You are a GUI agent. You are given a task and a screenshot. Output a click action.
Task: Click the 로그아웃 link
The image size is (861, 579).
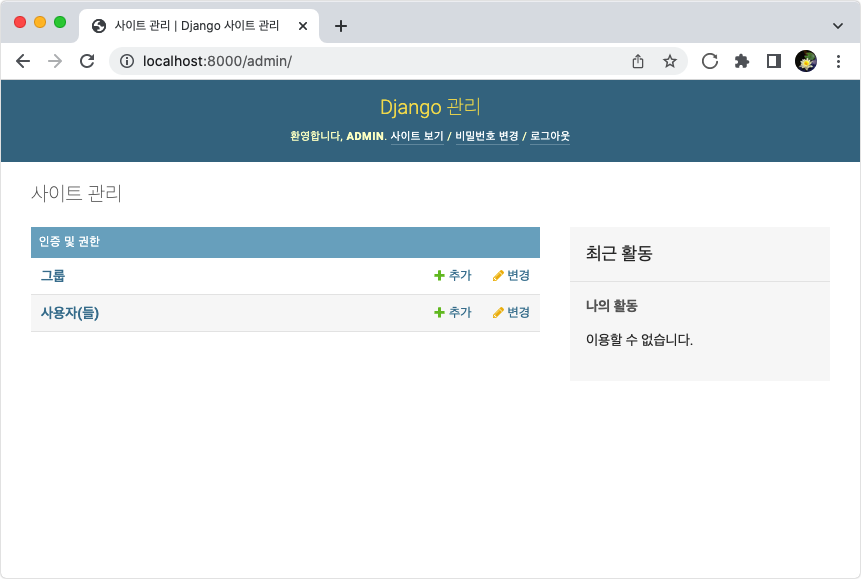(x=550, y=136)
